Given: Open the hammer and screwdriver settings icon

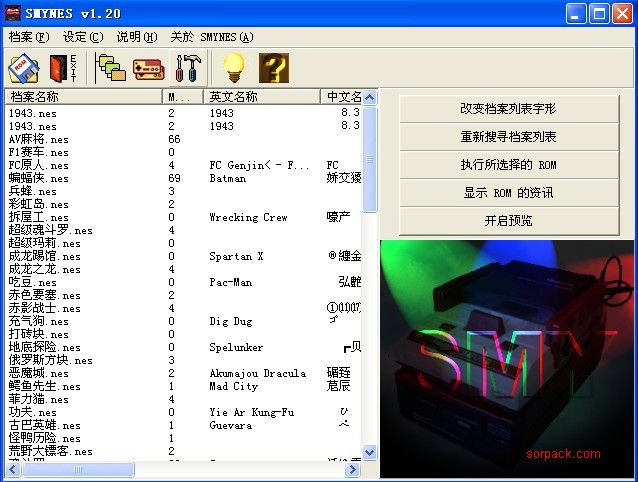Looking at the screenshot, I should pos(187,68).
